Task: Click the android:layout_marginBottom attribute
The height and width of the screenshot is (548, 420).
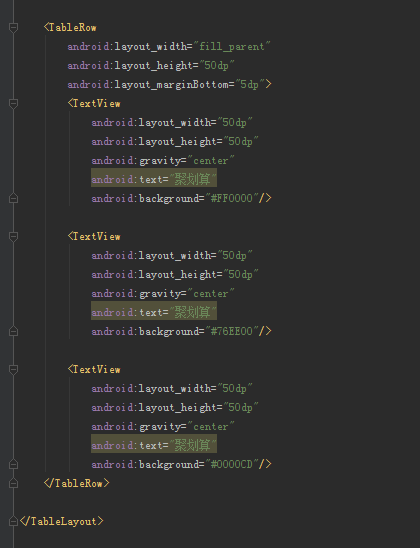Action: [x=148, y=85]
